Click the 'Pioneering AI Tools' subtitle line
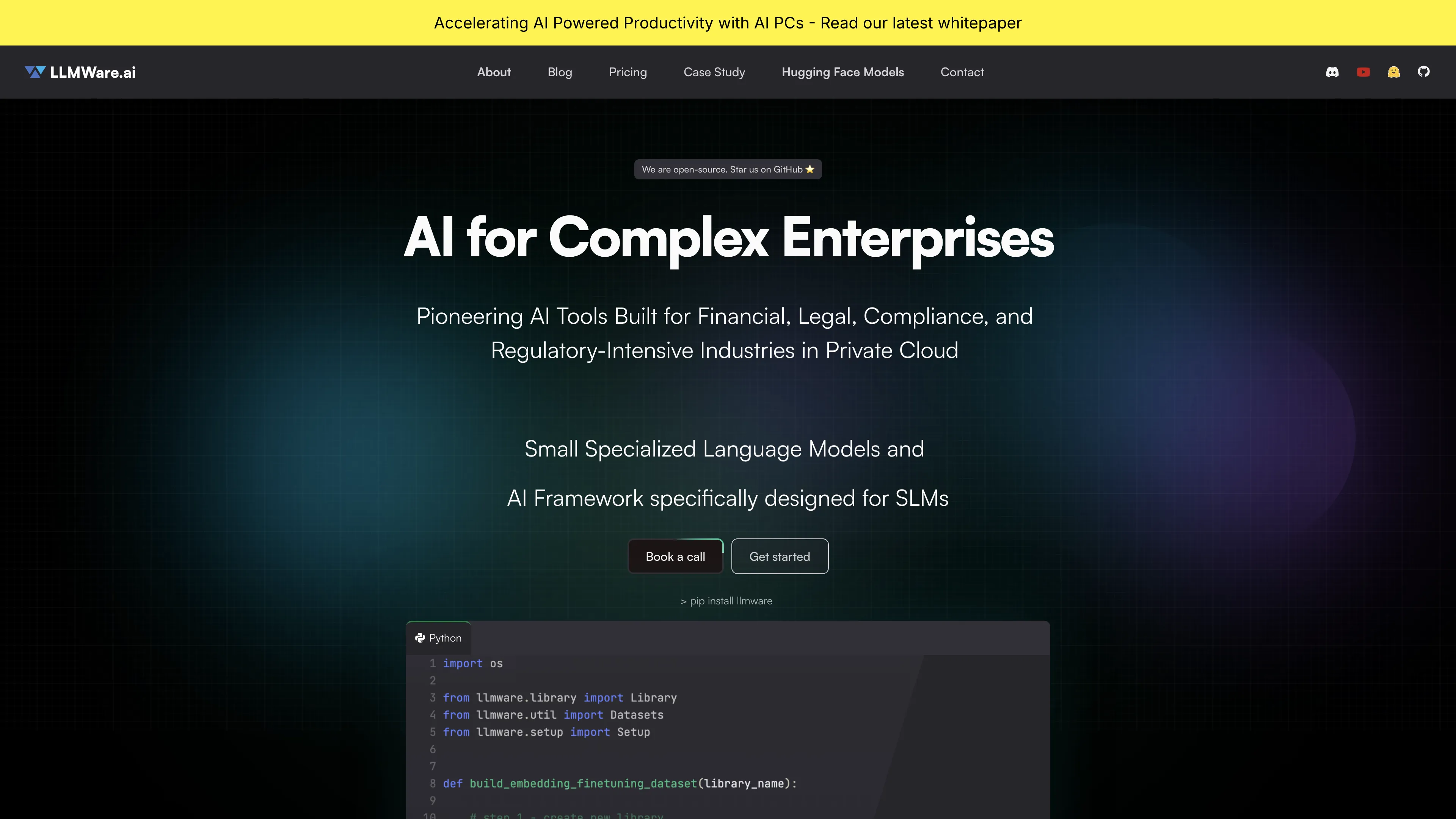The height and width of the screenshot is (819, 1456). pyautogui.click(x=724, y=316)
